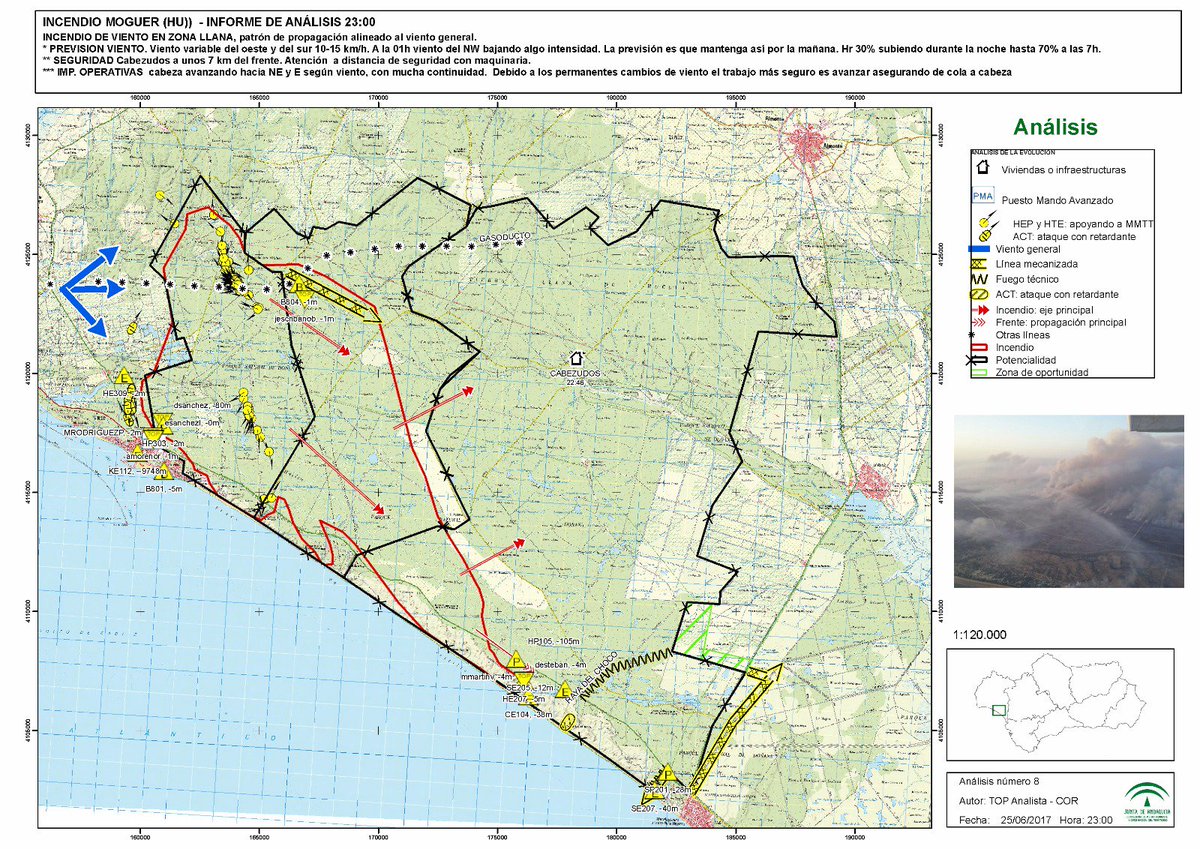
Task: Click the 'B604, -1m' unit label
Action: (x=300, y=301)
